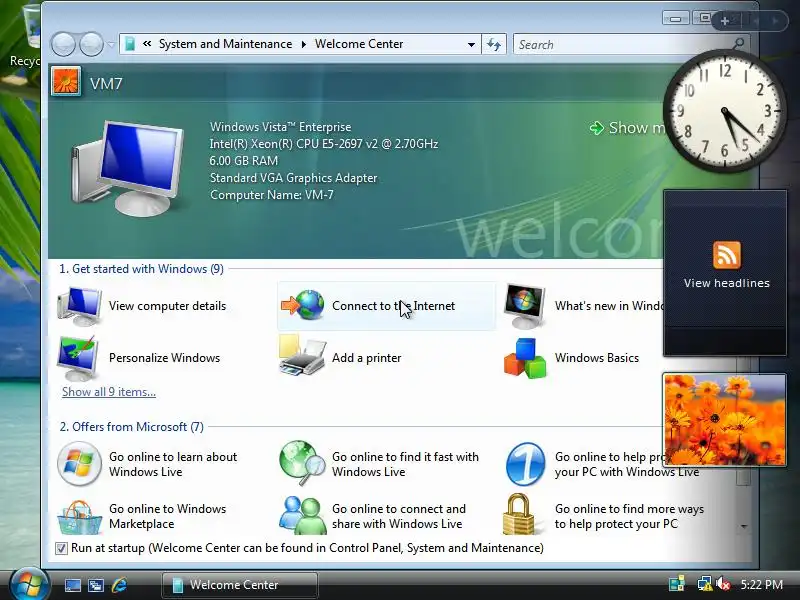Click the find it fast globe magnifier icon

[303, 463]
